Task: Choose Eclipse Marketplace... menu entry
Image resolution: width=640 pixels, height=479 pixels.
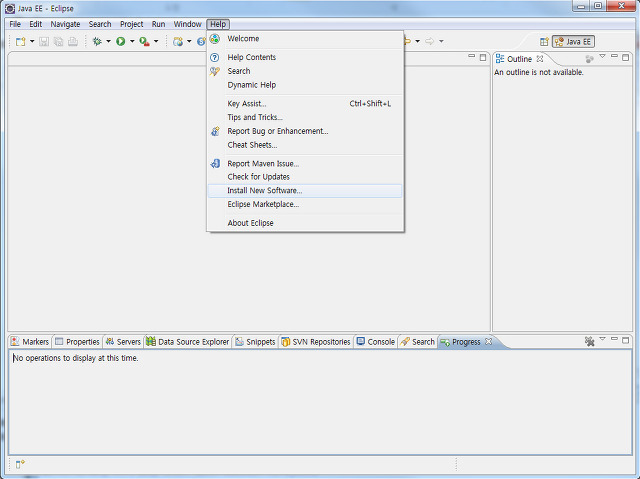Action: [305, 204]
